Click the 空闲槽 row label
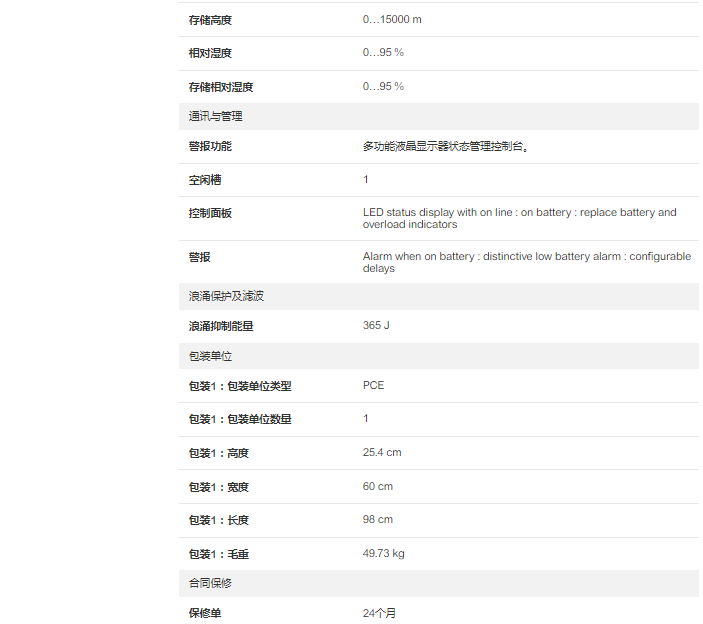 point(205,180)
